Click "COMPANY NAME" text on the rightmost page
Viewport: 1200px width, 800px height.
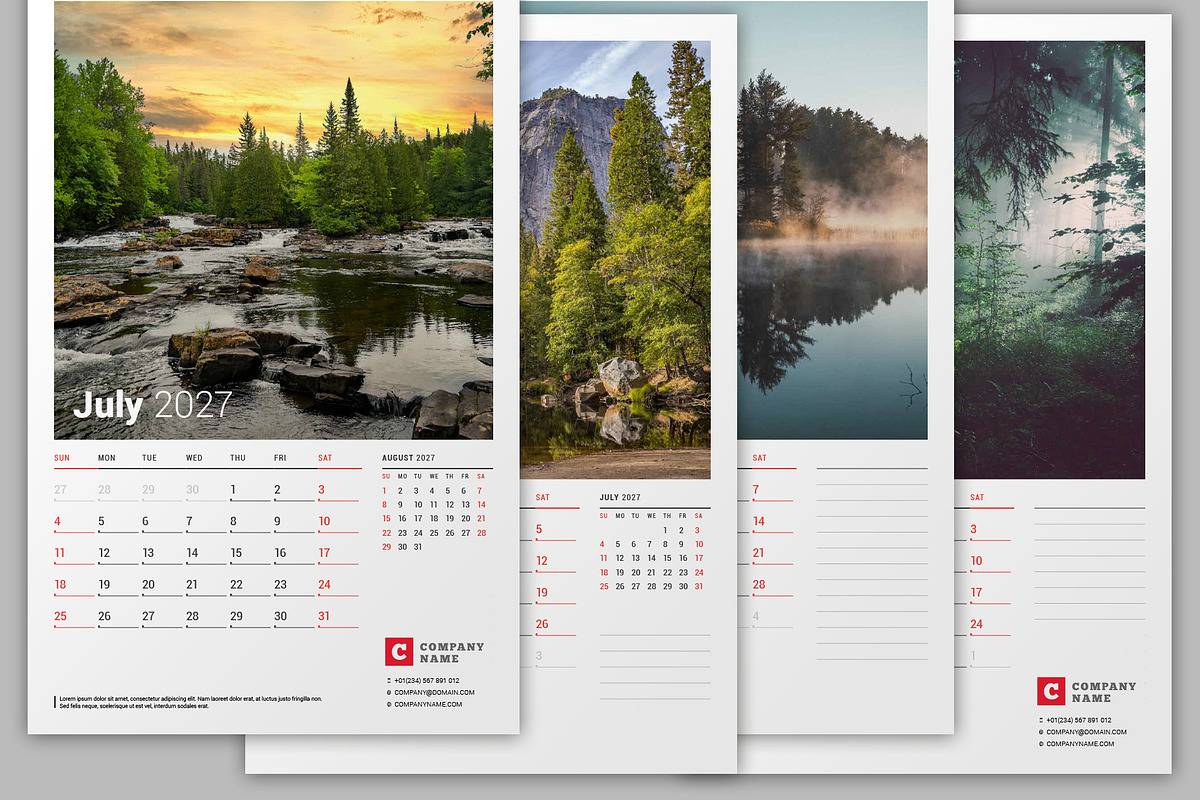coord(1104,692)
